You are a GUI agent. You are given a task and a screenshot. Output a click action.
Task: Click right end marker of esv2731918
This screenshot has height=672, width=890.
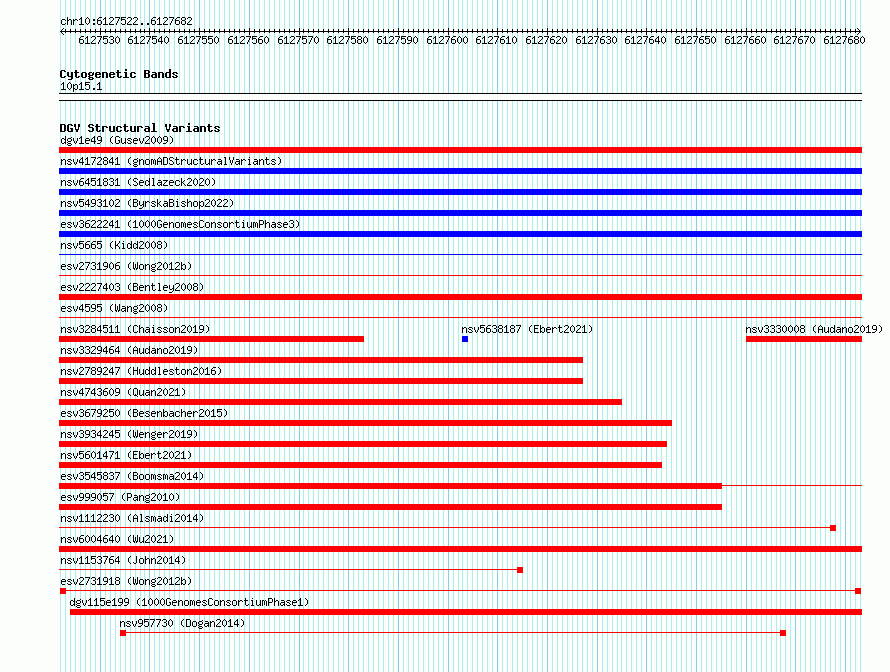pyautogui.click(x=858, y=591)
